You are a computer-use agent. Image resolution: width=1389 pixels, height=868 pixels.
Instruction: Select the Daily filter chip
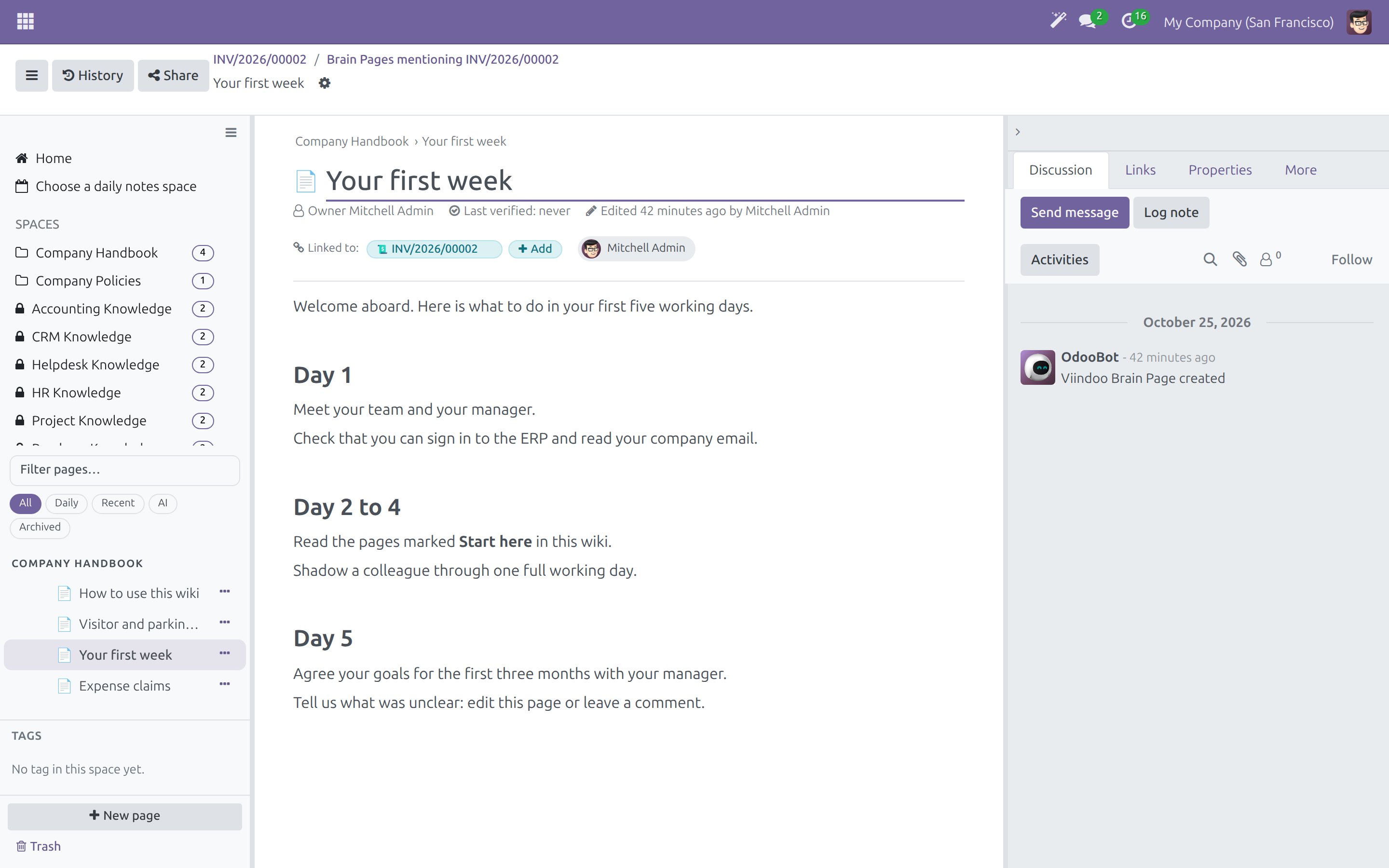click(x=67, y=503)
